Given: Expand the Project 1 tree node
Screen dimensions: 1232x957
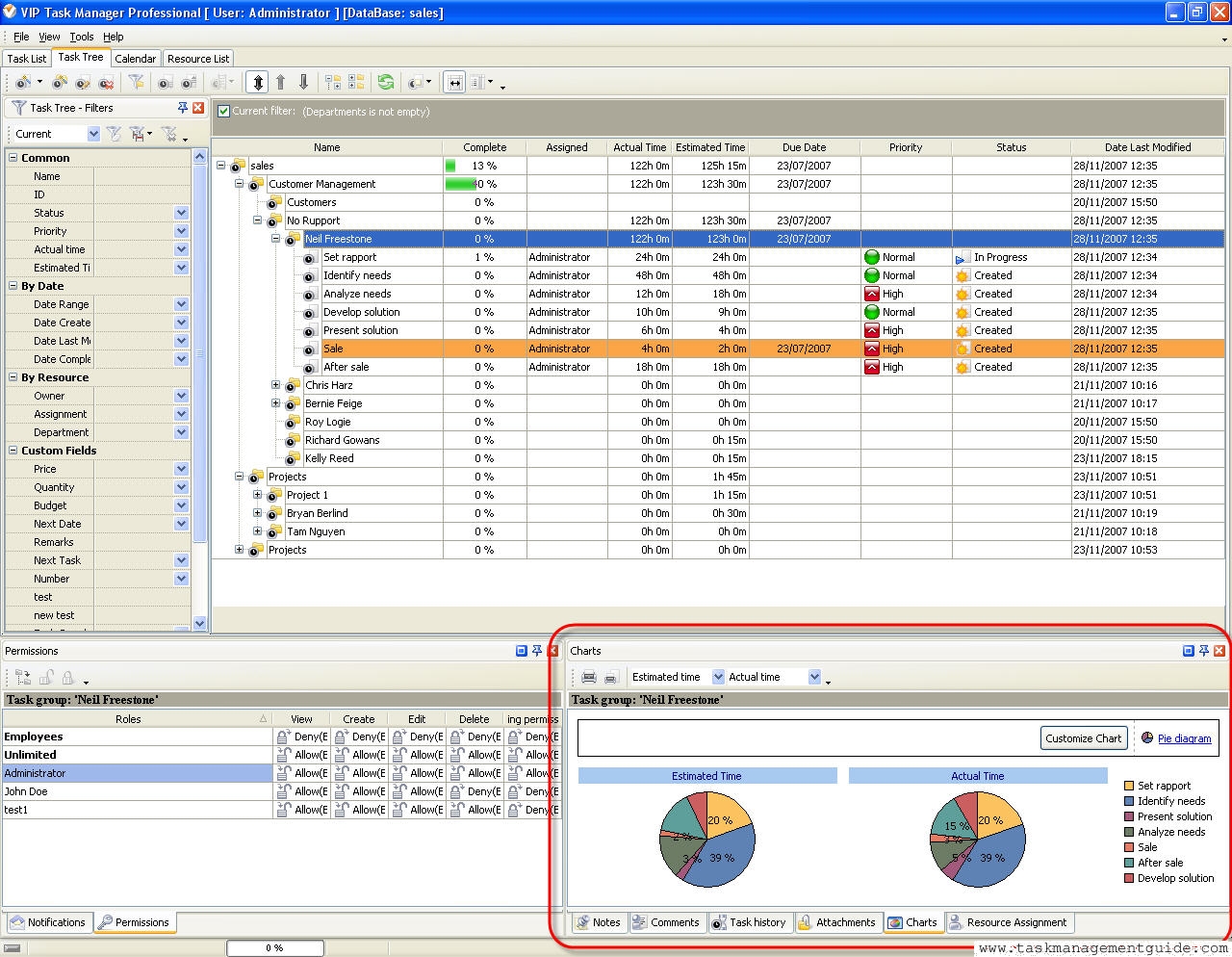Looking at the screenshot, I should (258, 495).
